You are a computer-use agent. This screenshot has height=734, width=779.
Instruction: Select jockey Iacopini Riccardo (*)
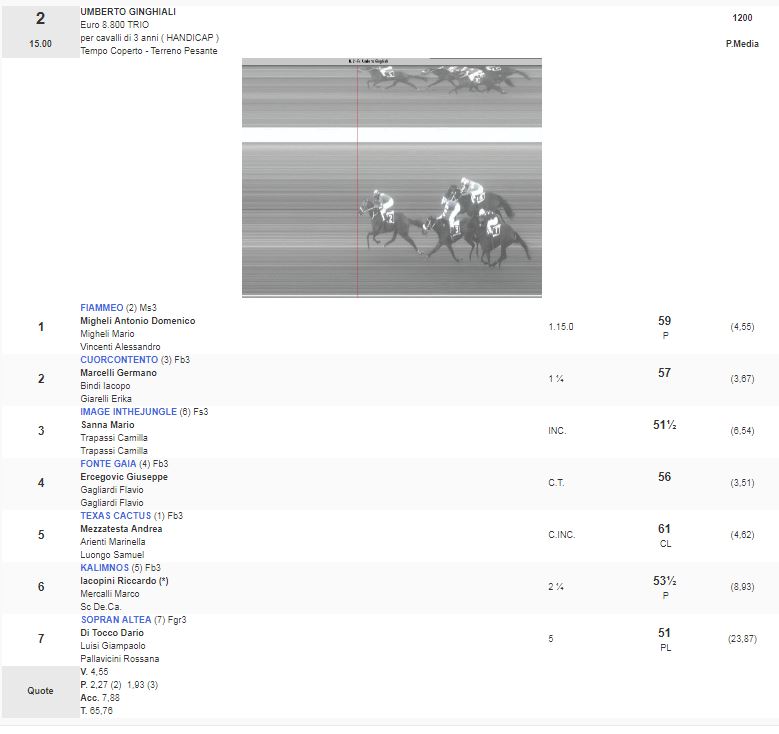pos(124,581)
